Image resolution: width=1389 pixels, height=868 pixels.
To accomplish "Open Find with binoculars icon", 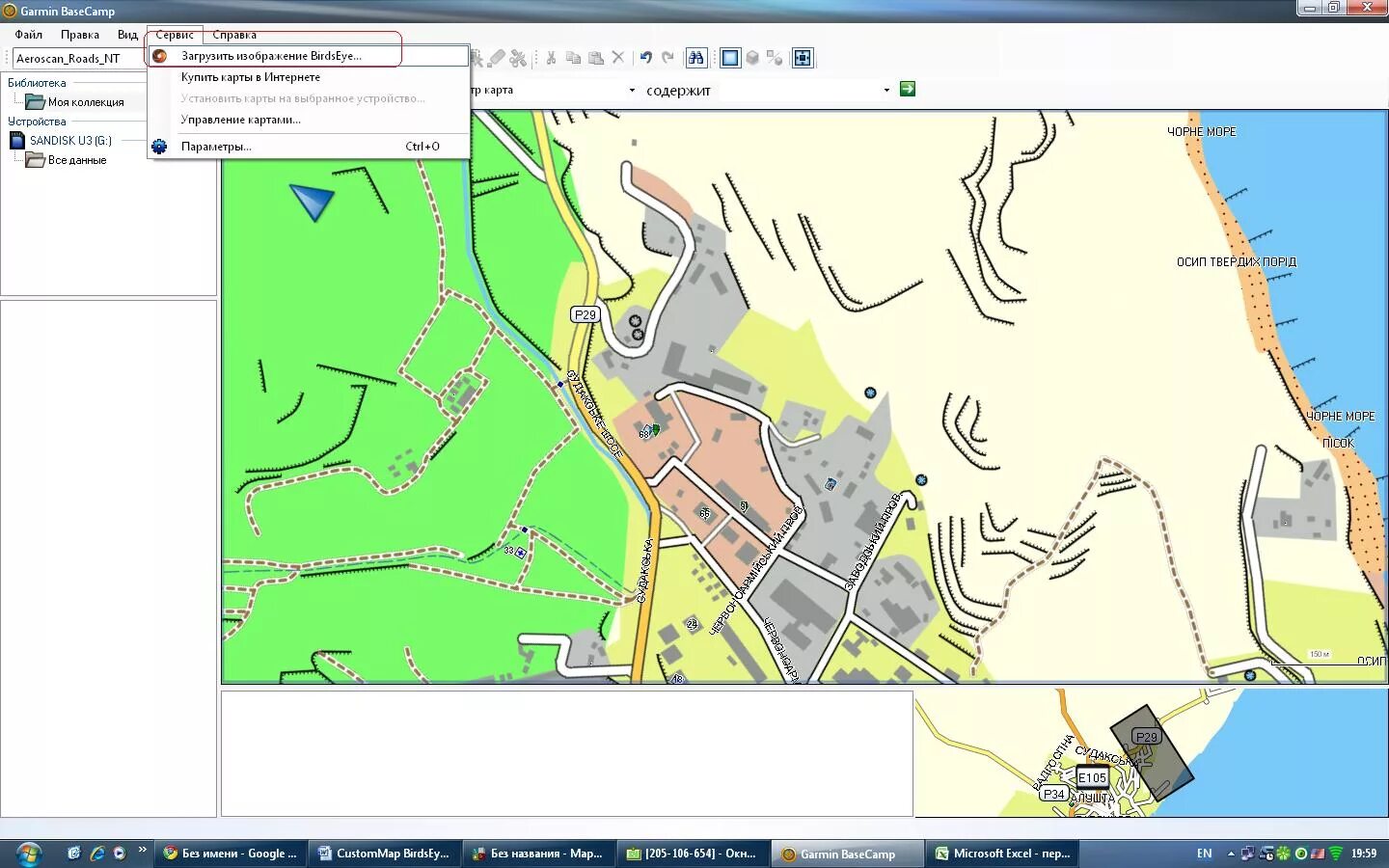I will click(x=696, y=58).
